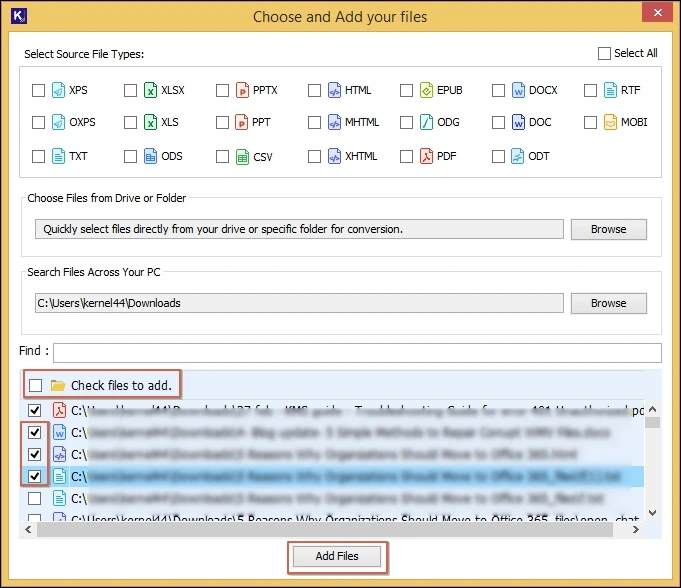The width and height of the screenshot is (681, 588).
Task: Click the Word icon in second file row
Action: point(60,433)
